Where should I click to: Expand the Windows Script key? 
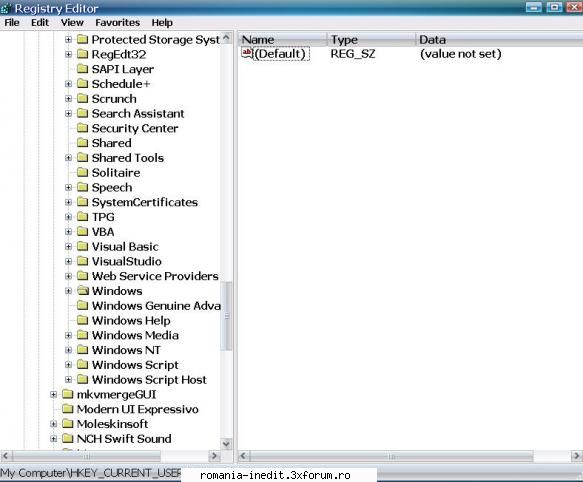point(68,365)
